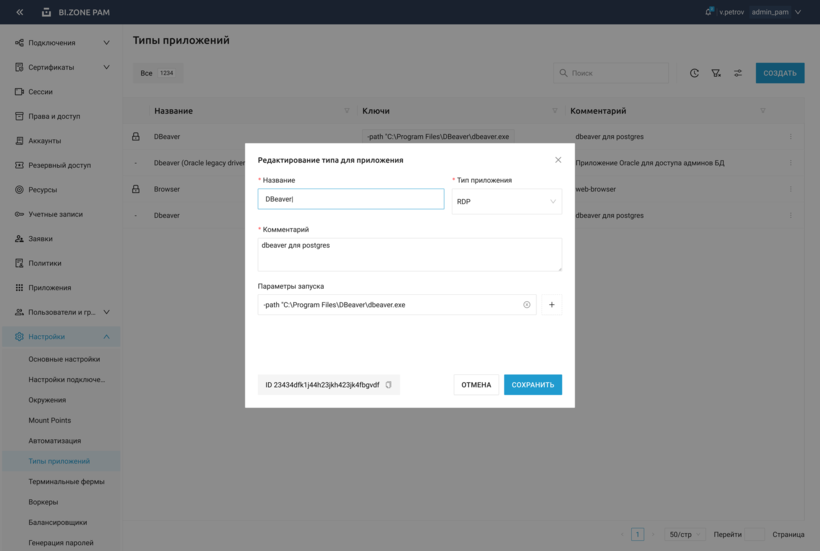The image size is (820, 551).
Task: Clear the launch parameter path field
Action: click(527, 305)
